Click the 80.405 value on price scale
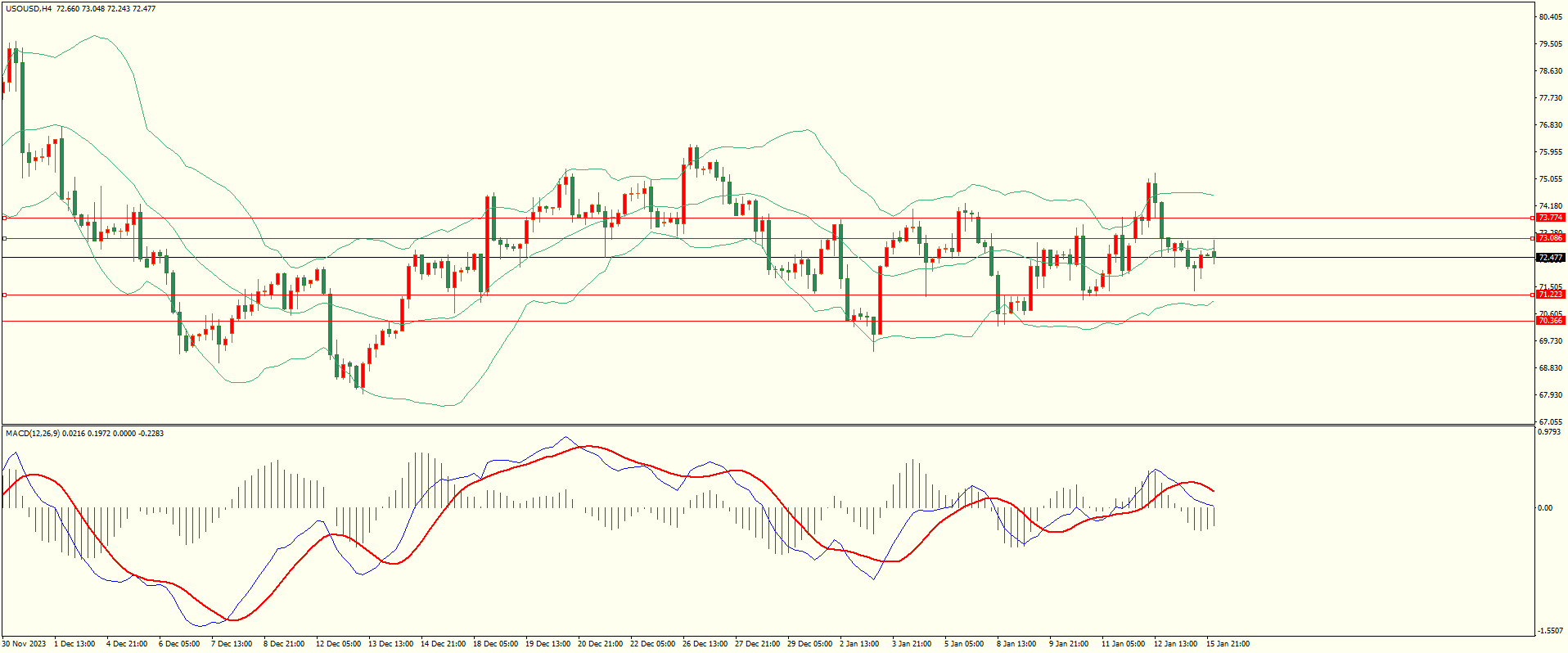 point(1550,16)
